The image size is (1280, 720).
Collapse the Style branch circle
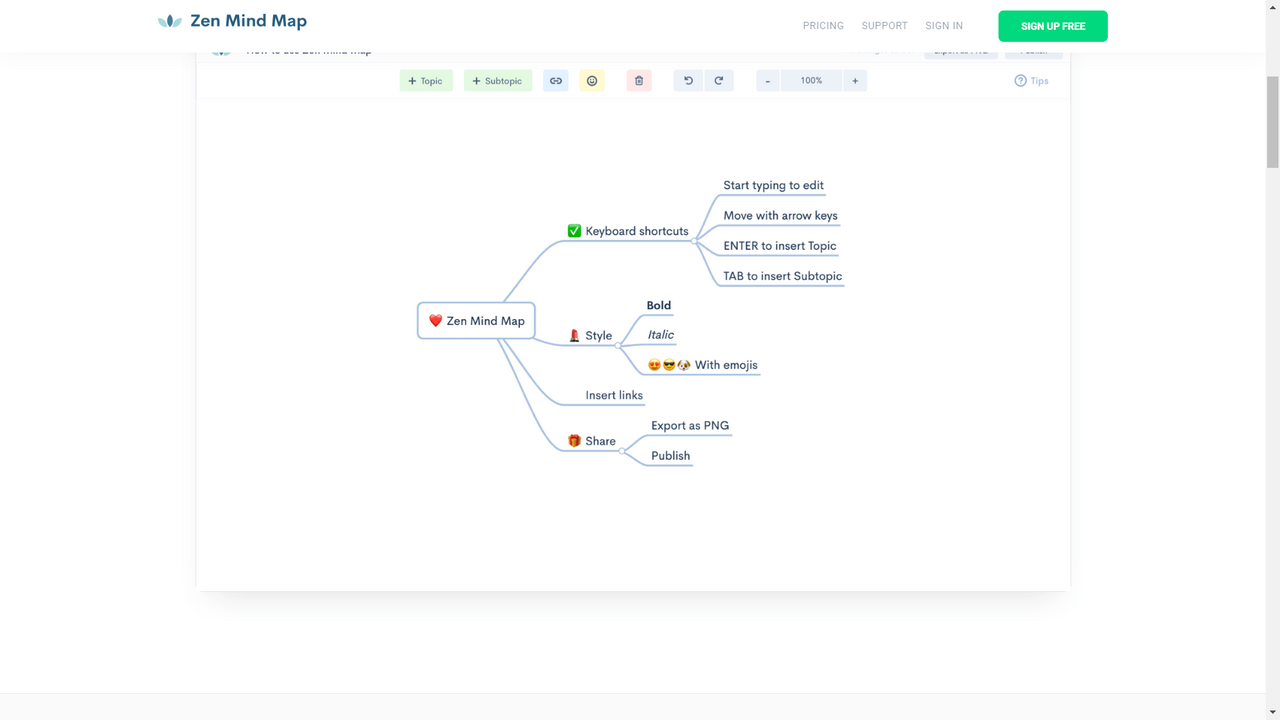[618, 345]
